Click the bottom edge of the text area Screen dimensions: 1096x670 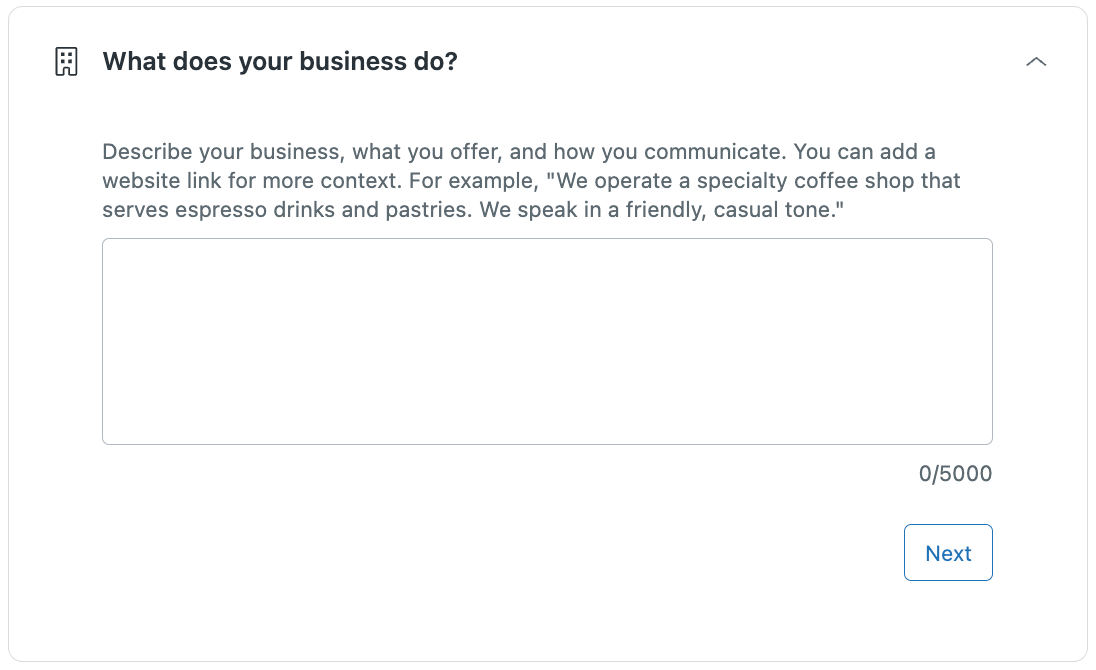(x=547, y=440)
